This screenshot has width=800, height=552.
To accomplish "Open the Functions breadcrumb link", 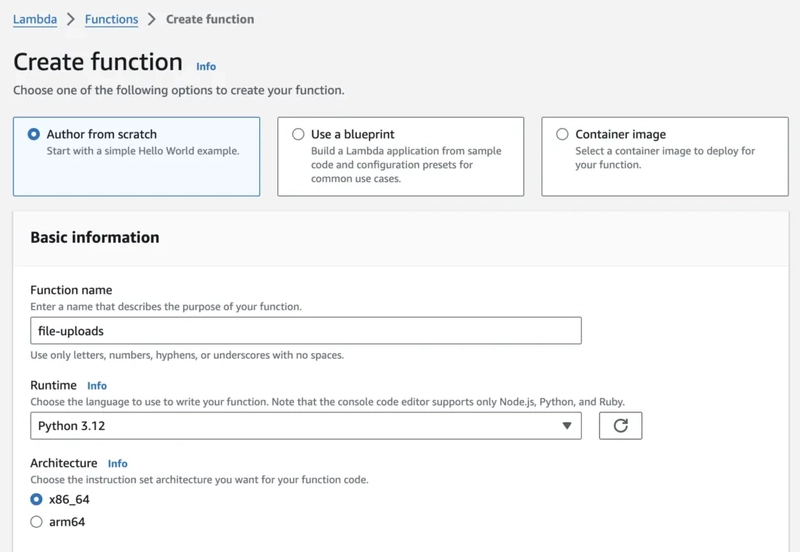I will coord(111,19).
